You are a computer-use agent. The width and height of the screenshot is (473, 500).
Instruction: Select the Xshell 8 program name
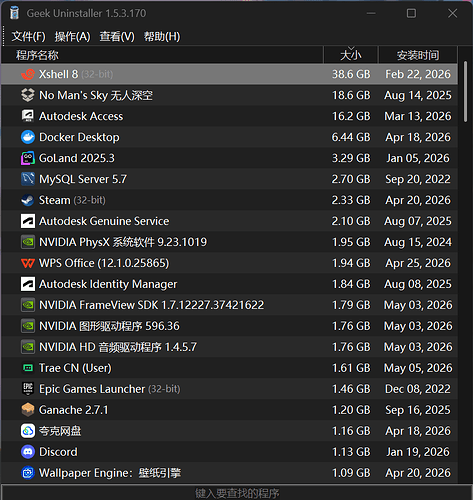click(58, 74)
